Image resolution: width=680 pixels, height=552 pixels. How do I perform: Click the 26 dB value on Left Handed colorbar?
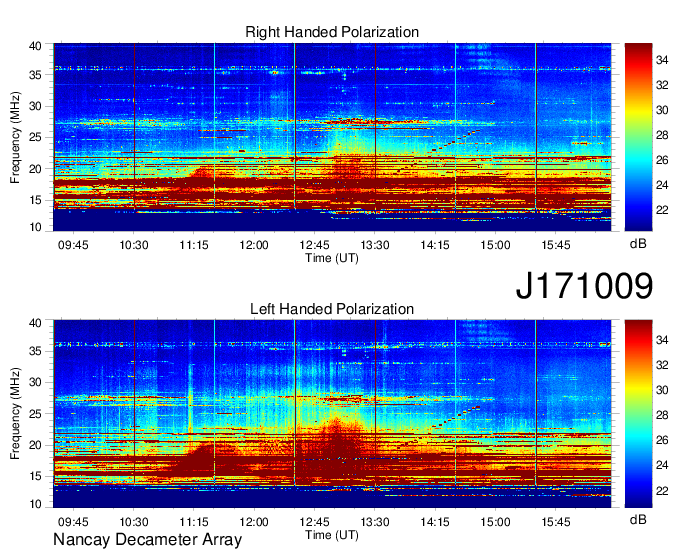pyautogui.click(x=662, y=440)
